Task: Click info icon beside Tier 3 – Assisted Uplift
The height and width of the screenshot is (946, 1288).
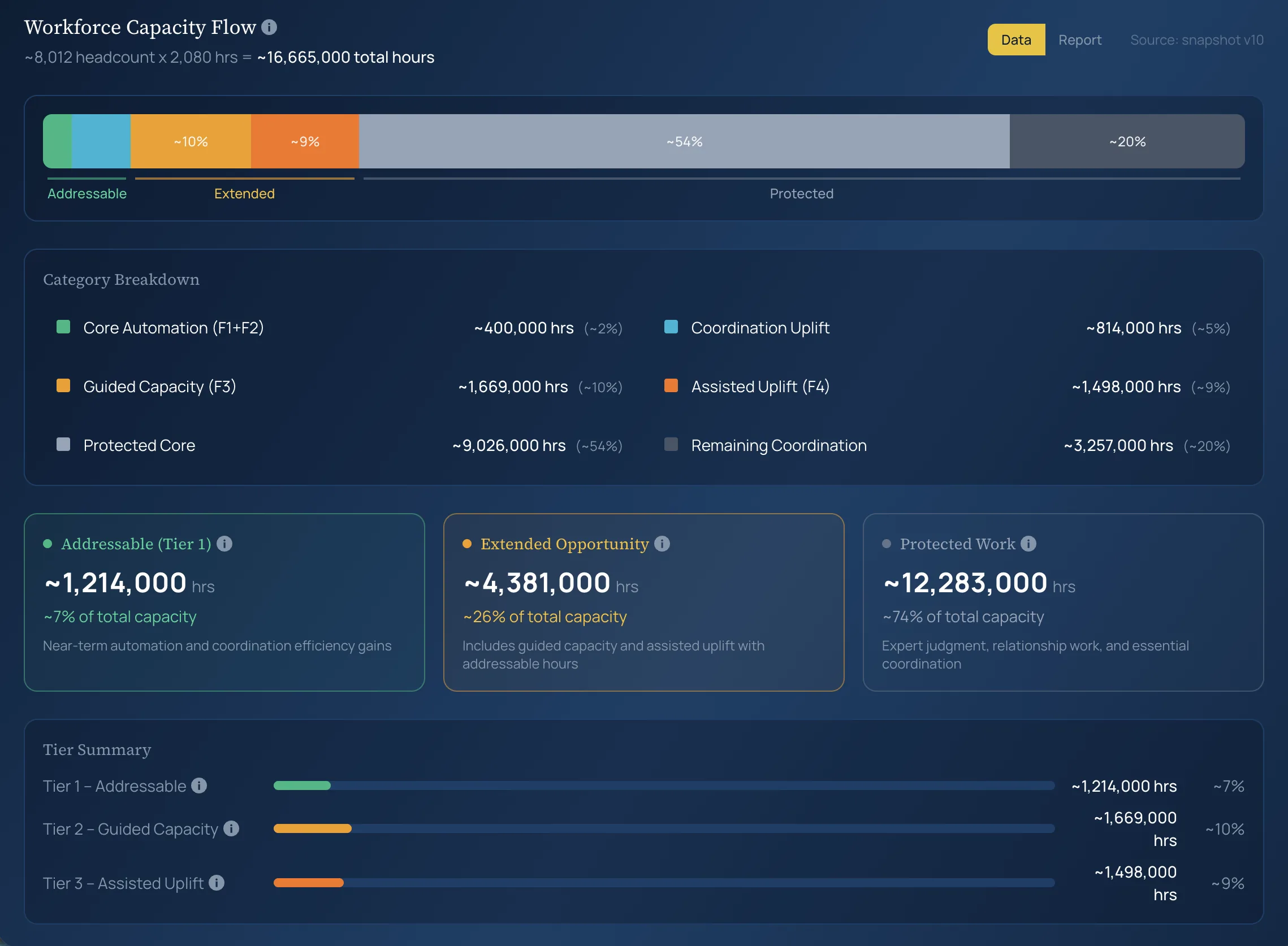Action: click(216, 883)
